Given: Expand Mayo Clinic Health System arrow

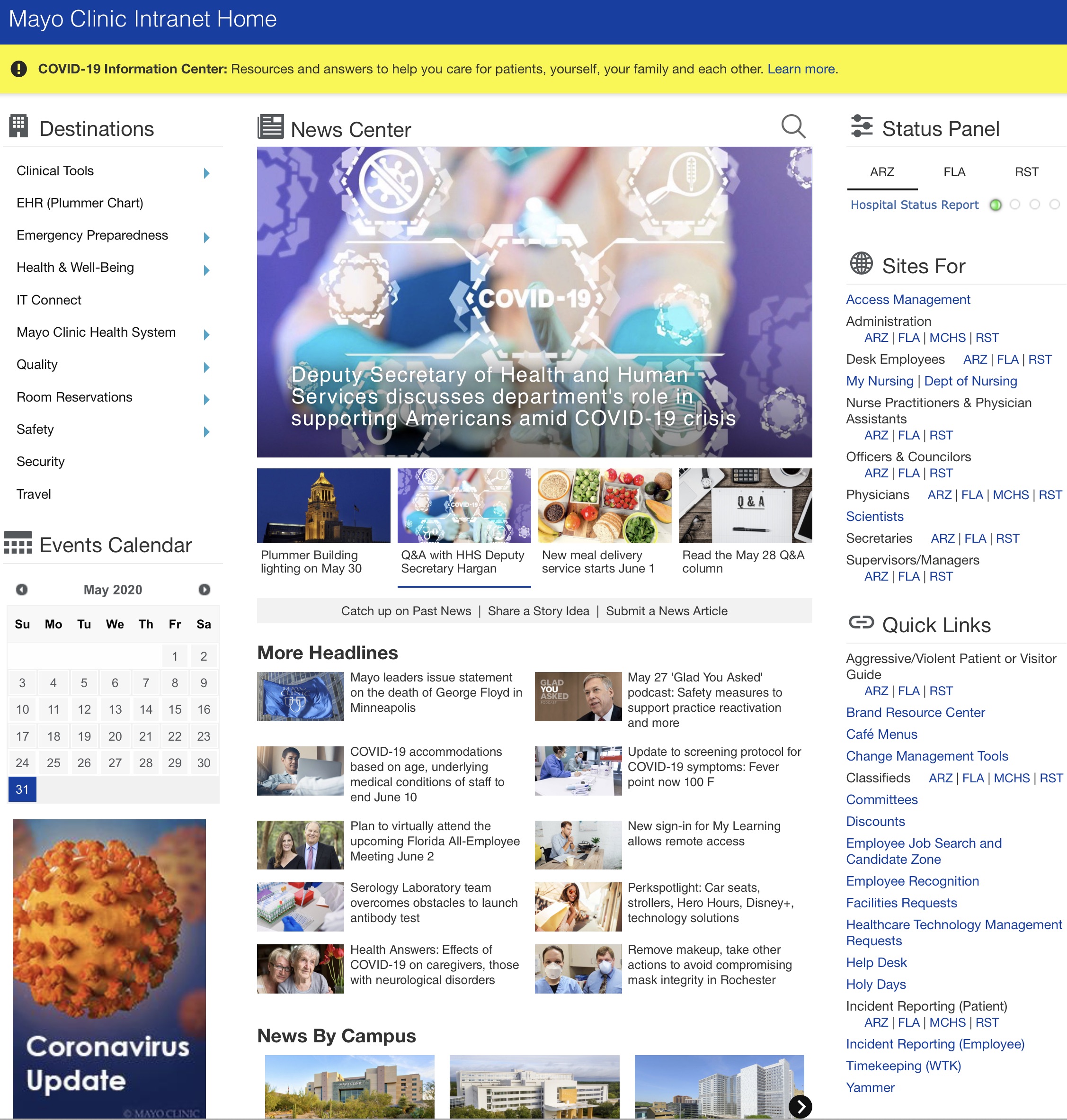Looking at the screenshot, I should click(x=206, y=335).
